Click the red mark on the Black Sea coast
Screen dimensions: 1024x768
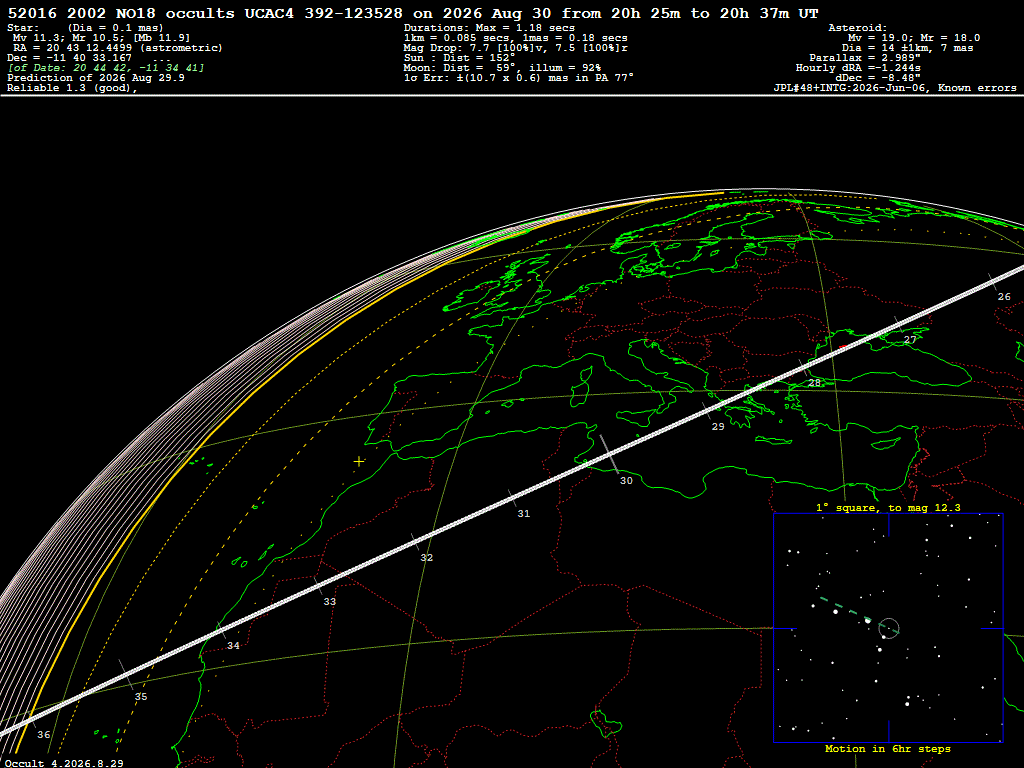pos(843,347)
